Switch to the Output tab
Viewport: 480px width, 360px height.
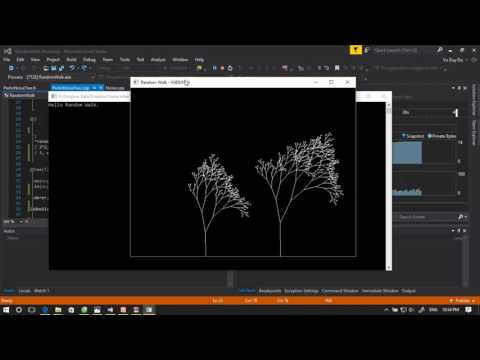pos(408,291)
